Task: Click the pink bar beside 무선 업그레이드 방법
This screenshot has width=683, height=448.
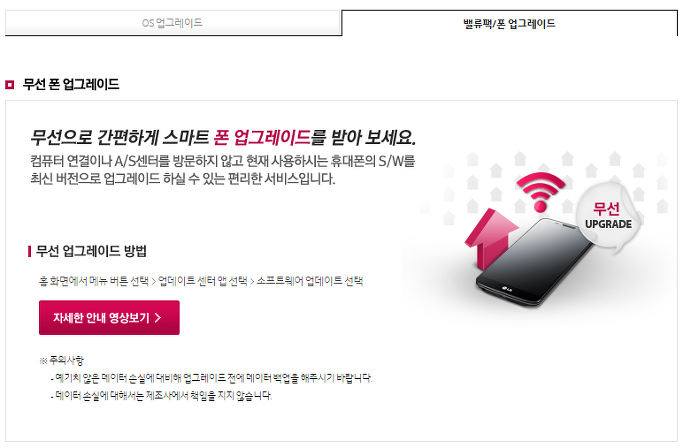Action: point(29,251)
